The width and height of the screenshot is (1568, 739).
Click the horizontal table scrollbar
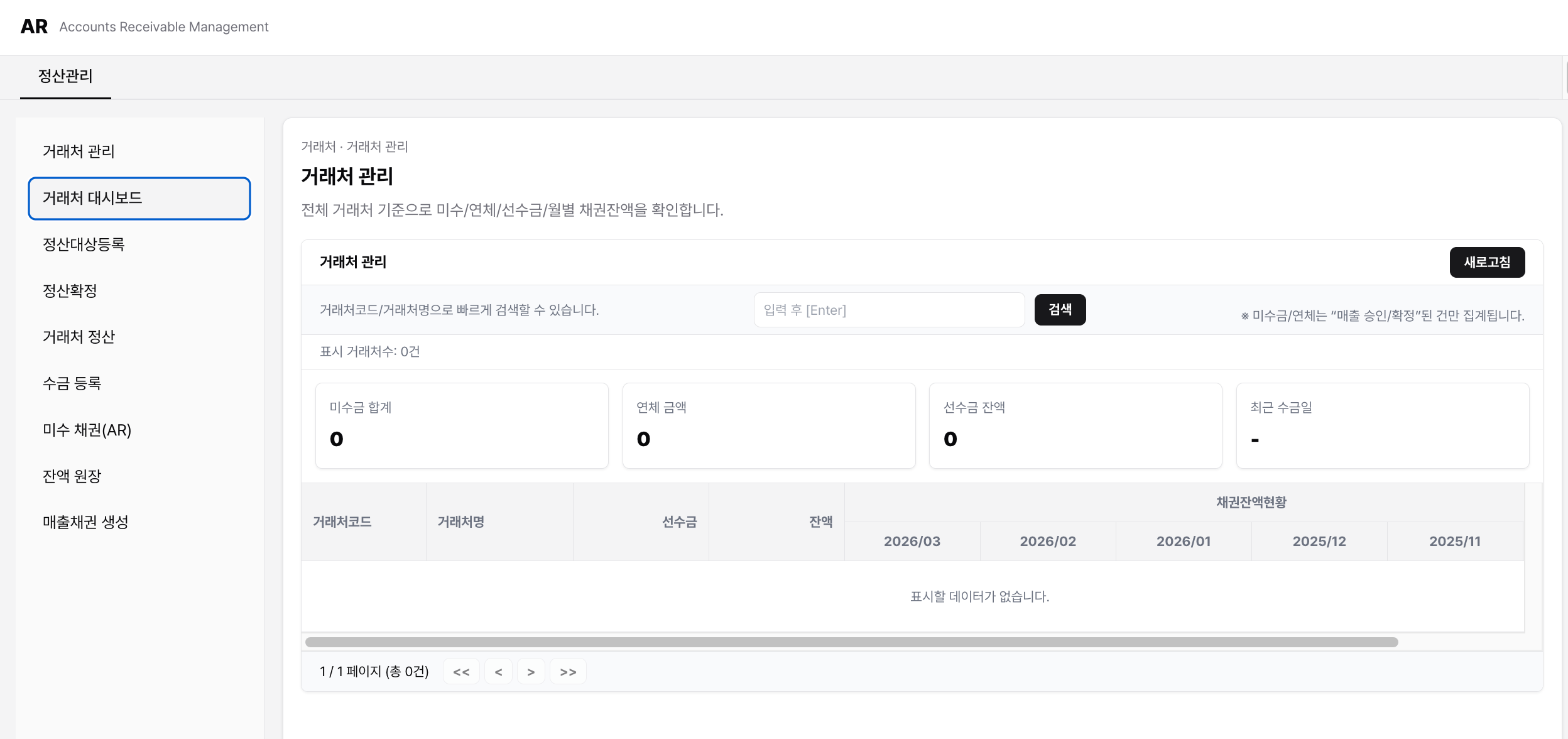pos(851,642)
